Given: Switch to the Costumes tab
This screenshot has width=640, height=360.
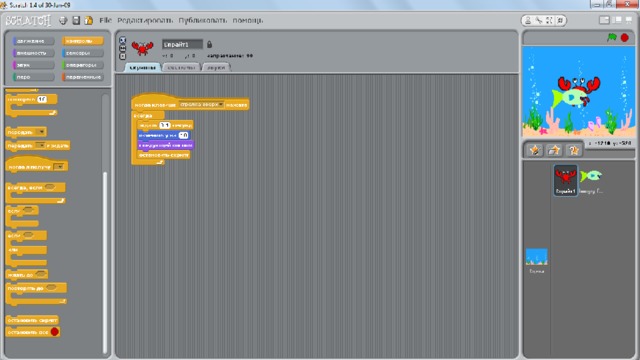Looking at the screenshot, I should pos(181,67).
